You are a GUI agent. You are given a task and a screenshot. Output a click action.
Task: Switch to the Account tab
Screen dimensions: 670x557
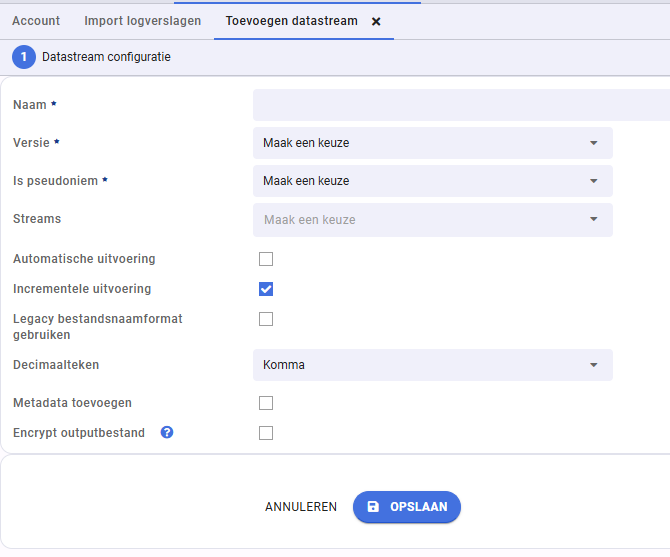tap(36, 21)
